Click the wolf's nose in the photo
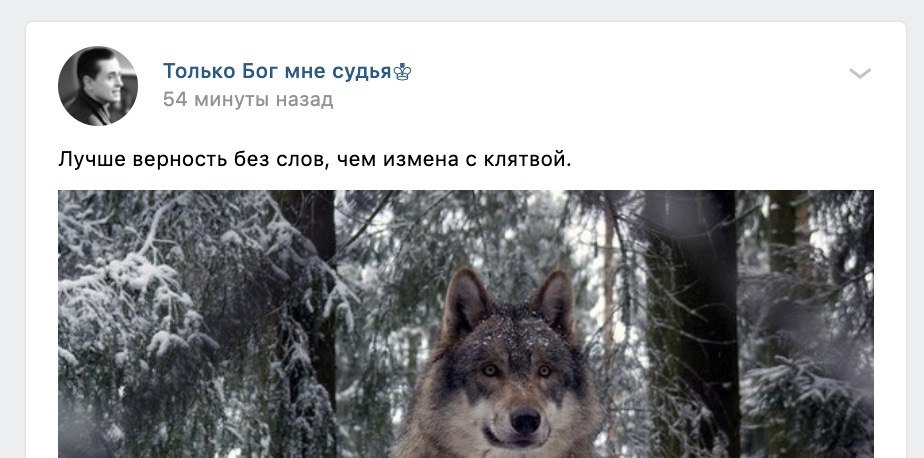 (x=525, y=421)
